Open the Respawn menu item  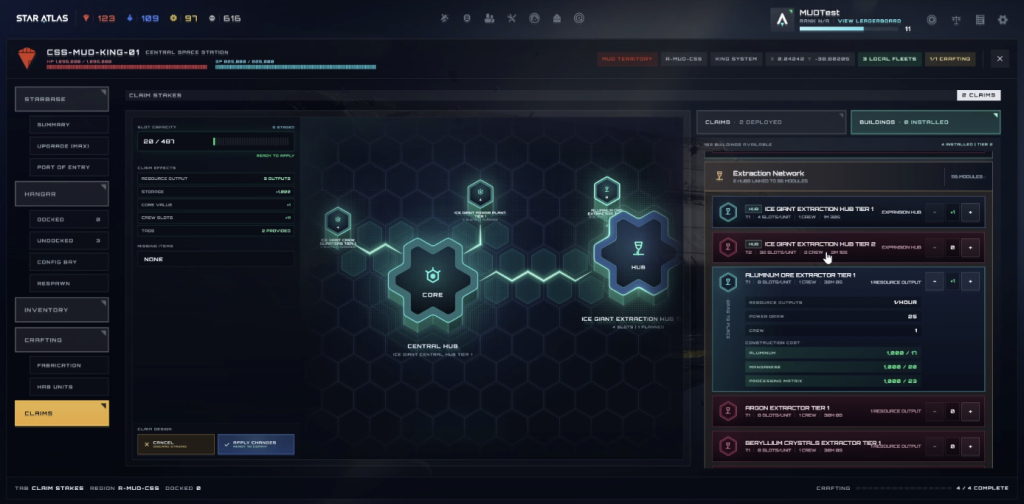(69, 284)
